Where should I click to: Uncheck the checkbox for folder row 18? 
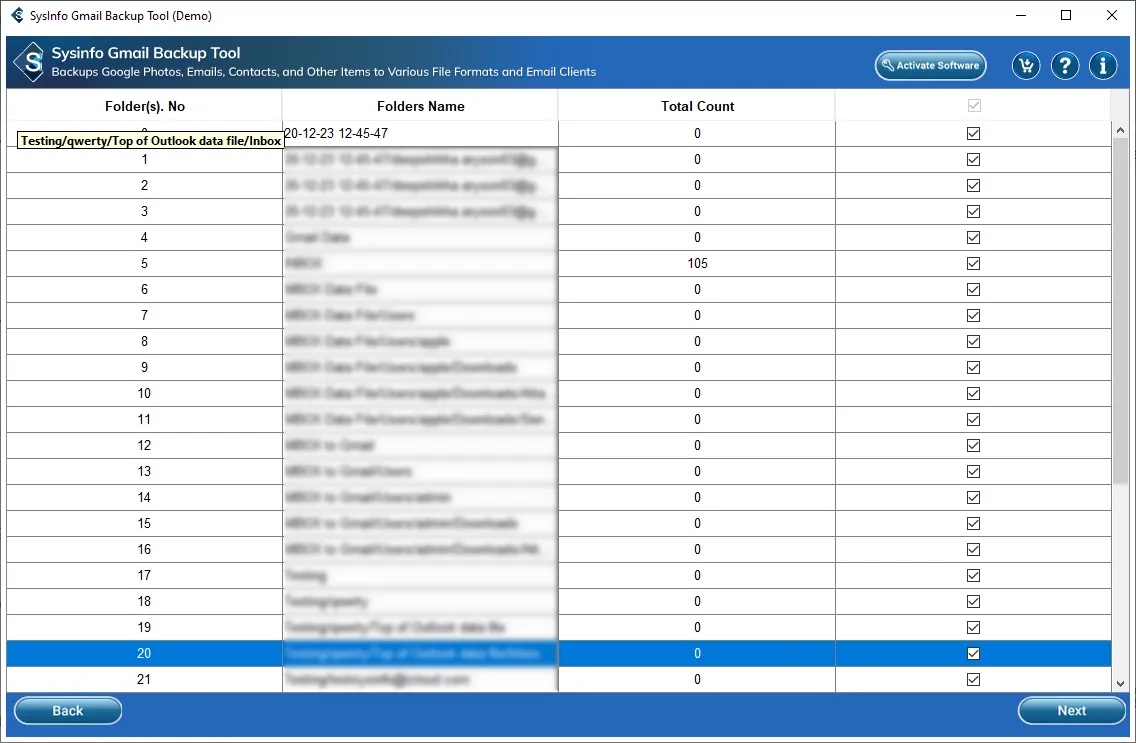pos(973,601)
